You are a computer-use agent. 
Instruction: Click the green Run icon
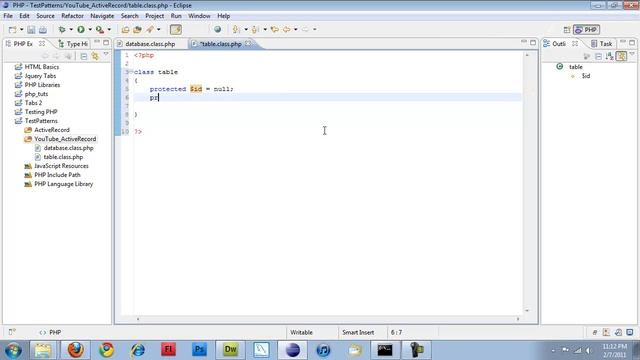81,29
